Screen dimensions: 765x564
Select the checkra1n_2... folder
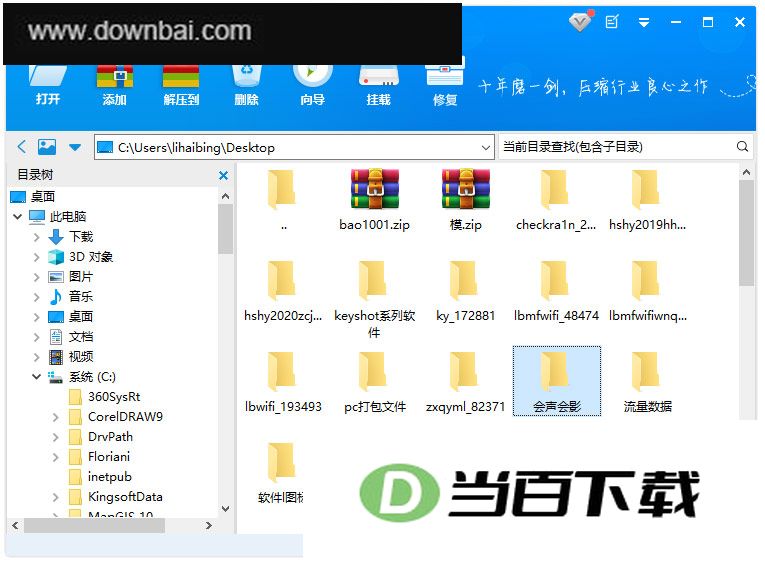pyautogui.click(x=556, y=200)
